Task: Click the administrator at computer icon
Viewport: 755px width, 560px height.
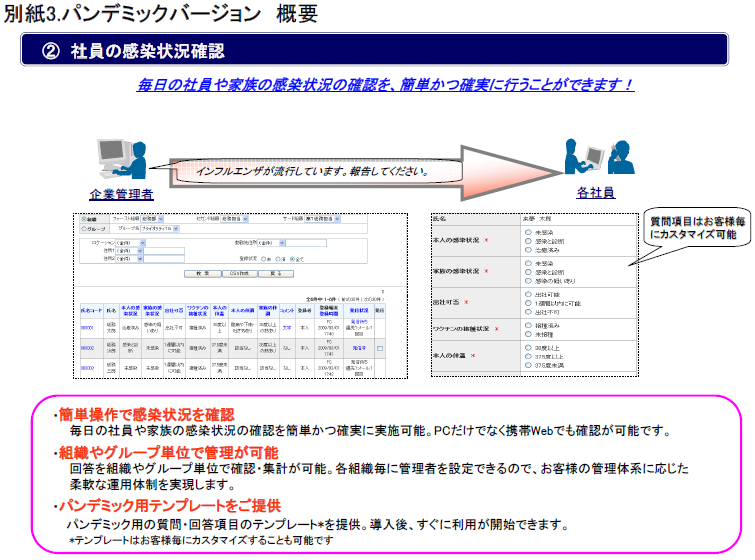Action: click(122, 159)
